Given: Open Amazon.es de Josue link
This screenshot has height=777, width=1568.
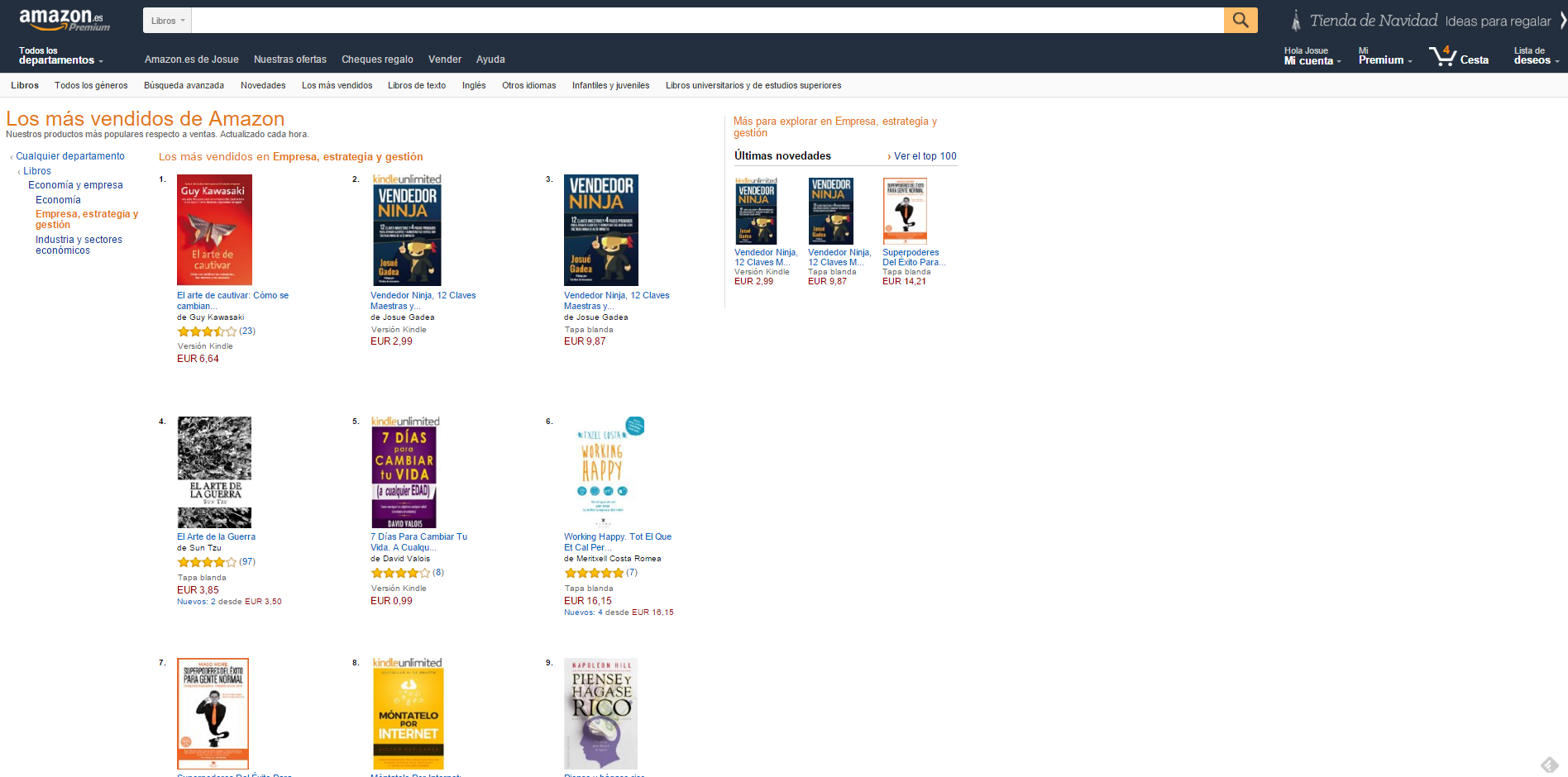Looking at the screenshot, I should (191, 60).
